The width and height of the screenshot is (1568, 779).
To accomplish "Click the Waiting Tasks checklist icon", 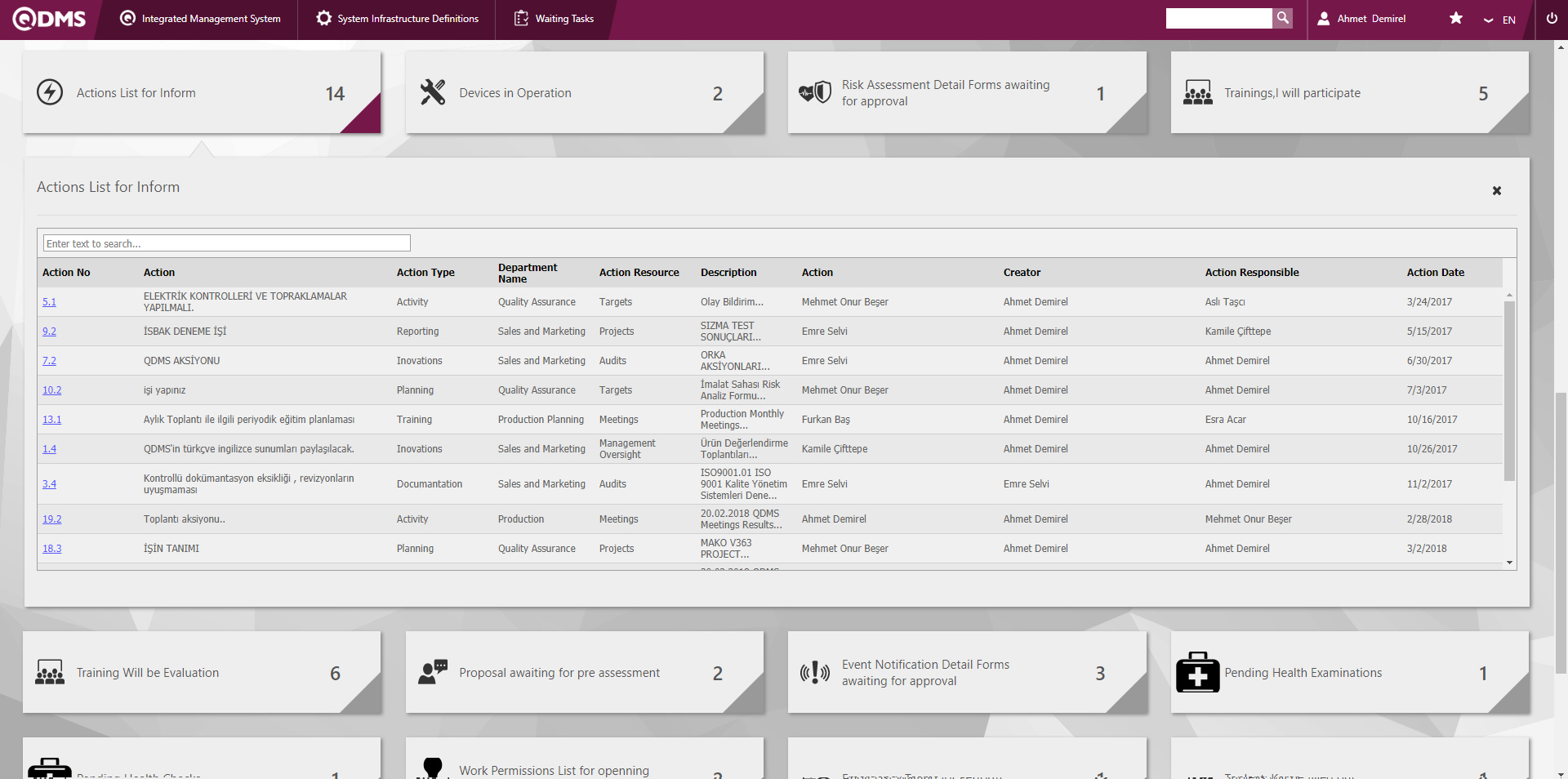I will click(521, 18).
